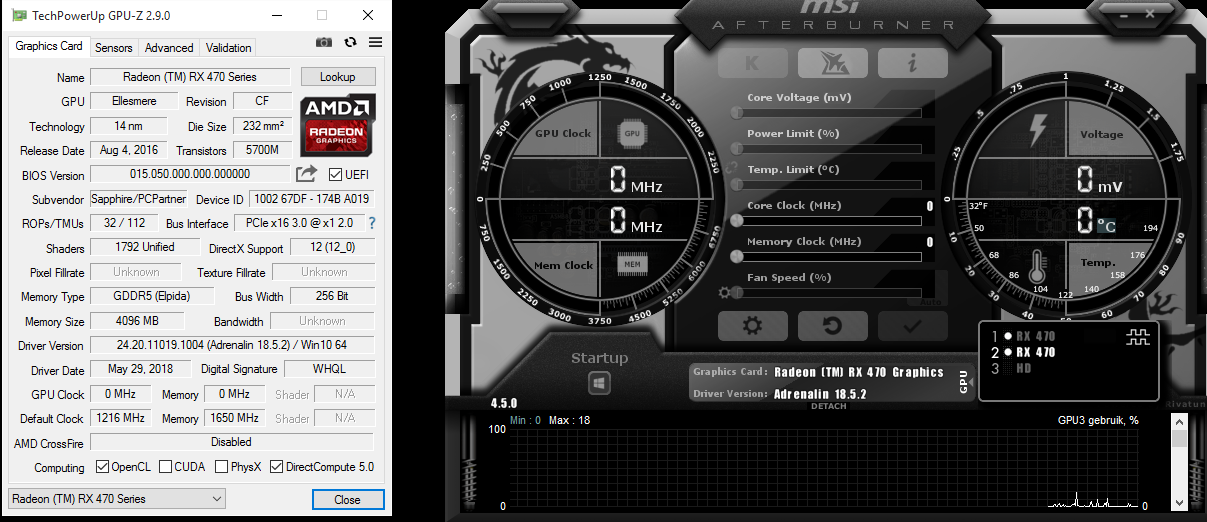1207x522 pixels.
Task: Toggle the OpenCL checkbox
Action: pos(102,467)
